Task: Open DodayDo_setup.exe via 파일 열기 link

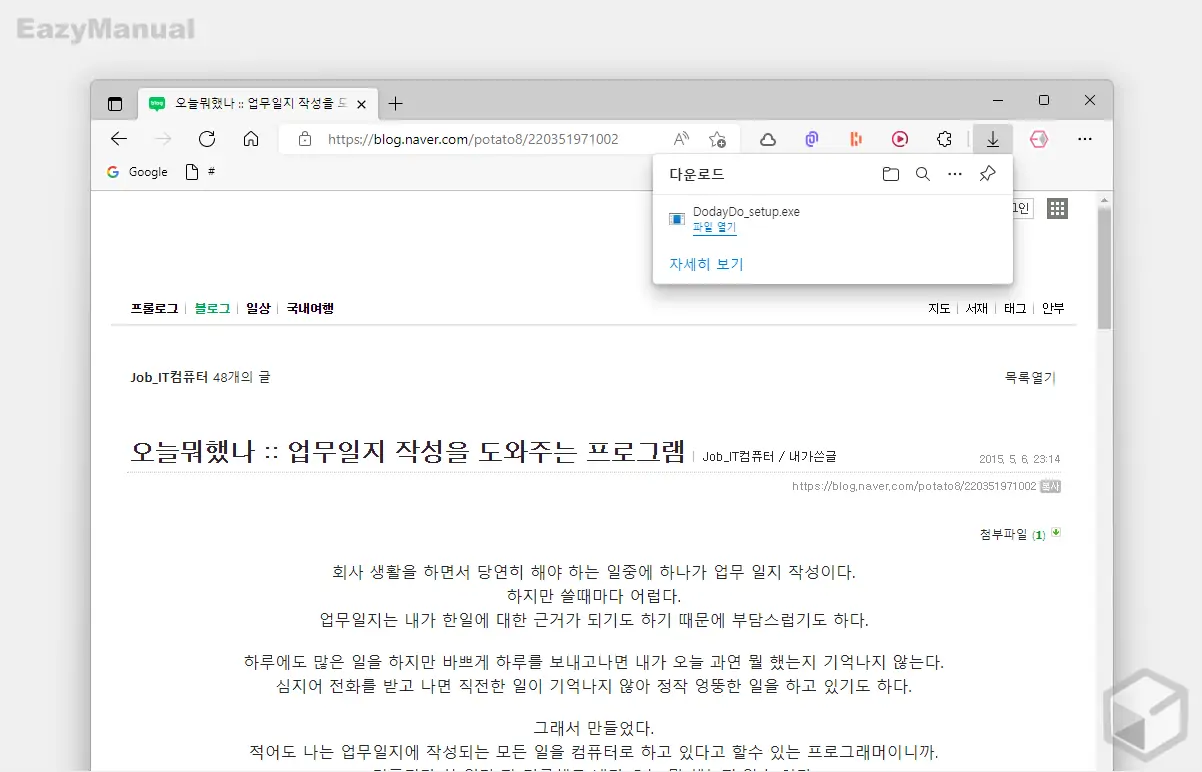Action: coord(714,227)
